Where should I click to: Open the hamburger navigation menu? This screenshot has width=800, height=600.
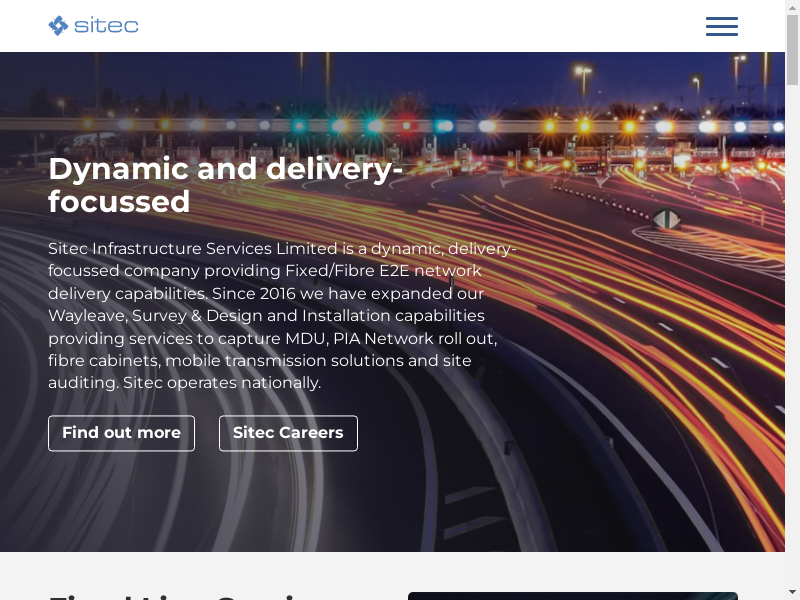(x=721, y=26)
